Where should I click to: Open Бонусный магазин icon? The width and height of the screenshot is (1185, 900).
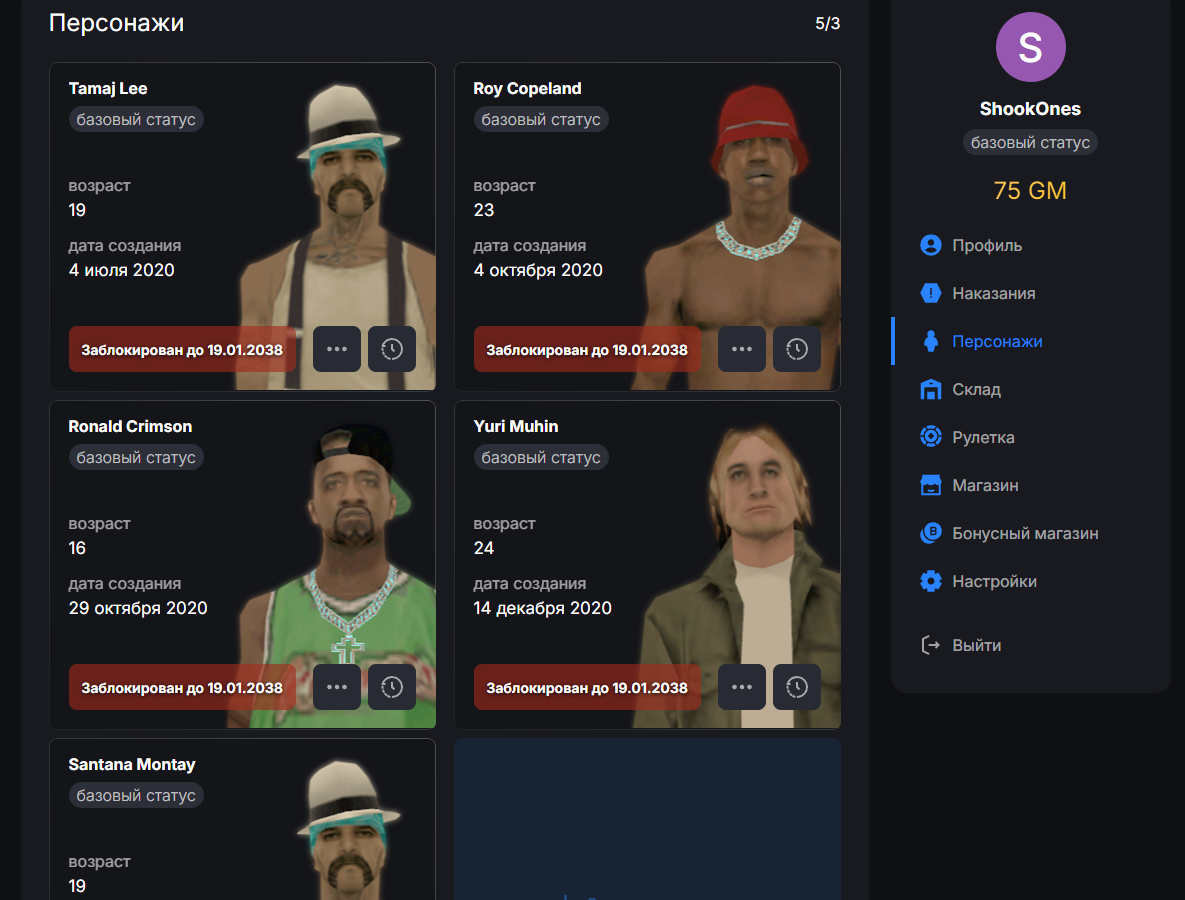pyautogui.click(x=931, y=533)
